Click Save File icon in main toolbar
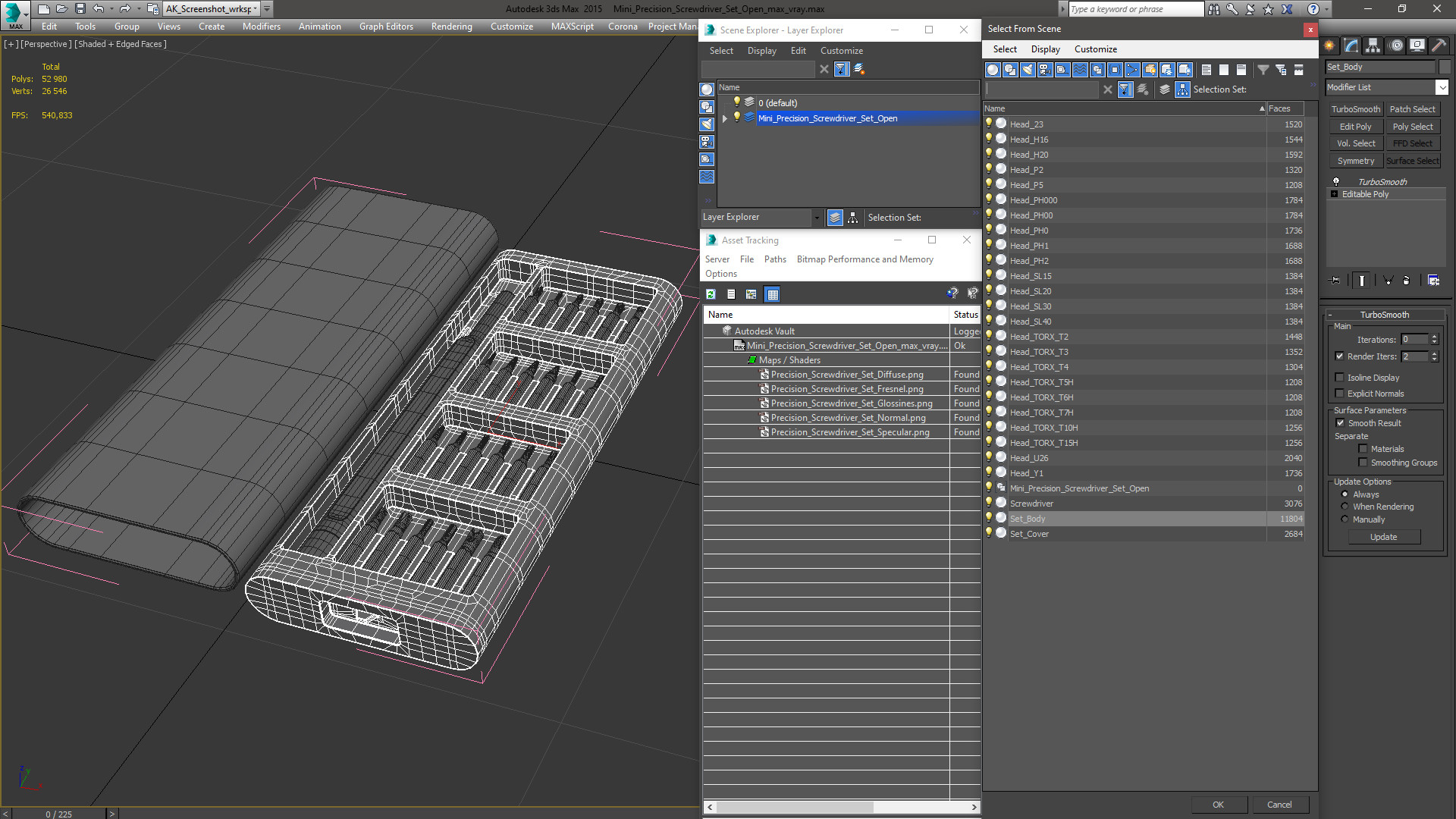 (x=80, y=9)
